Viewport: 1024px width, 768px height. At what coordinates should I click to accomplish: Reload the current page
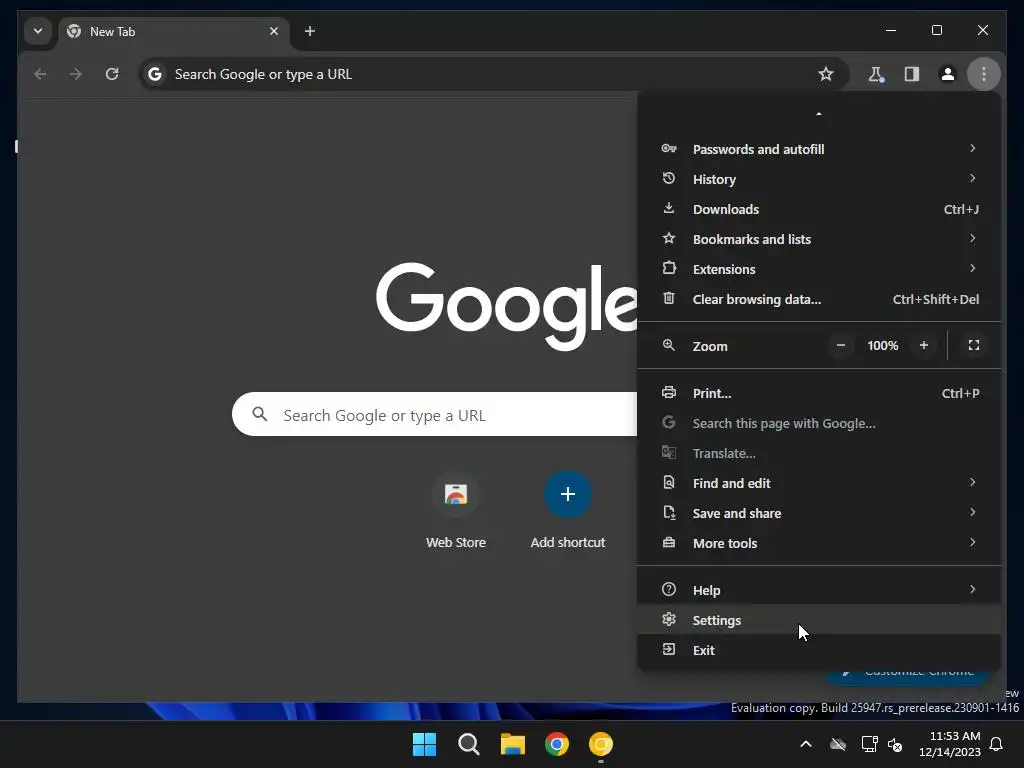112,74
